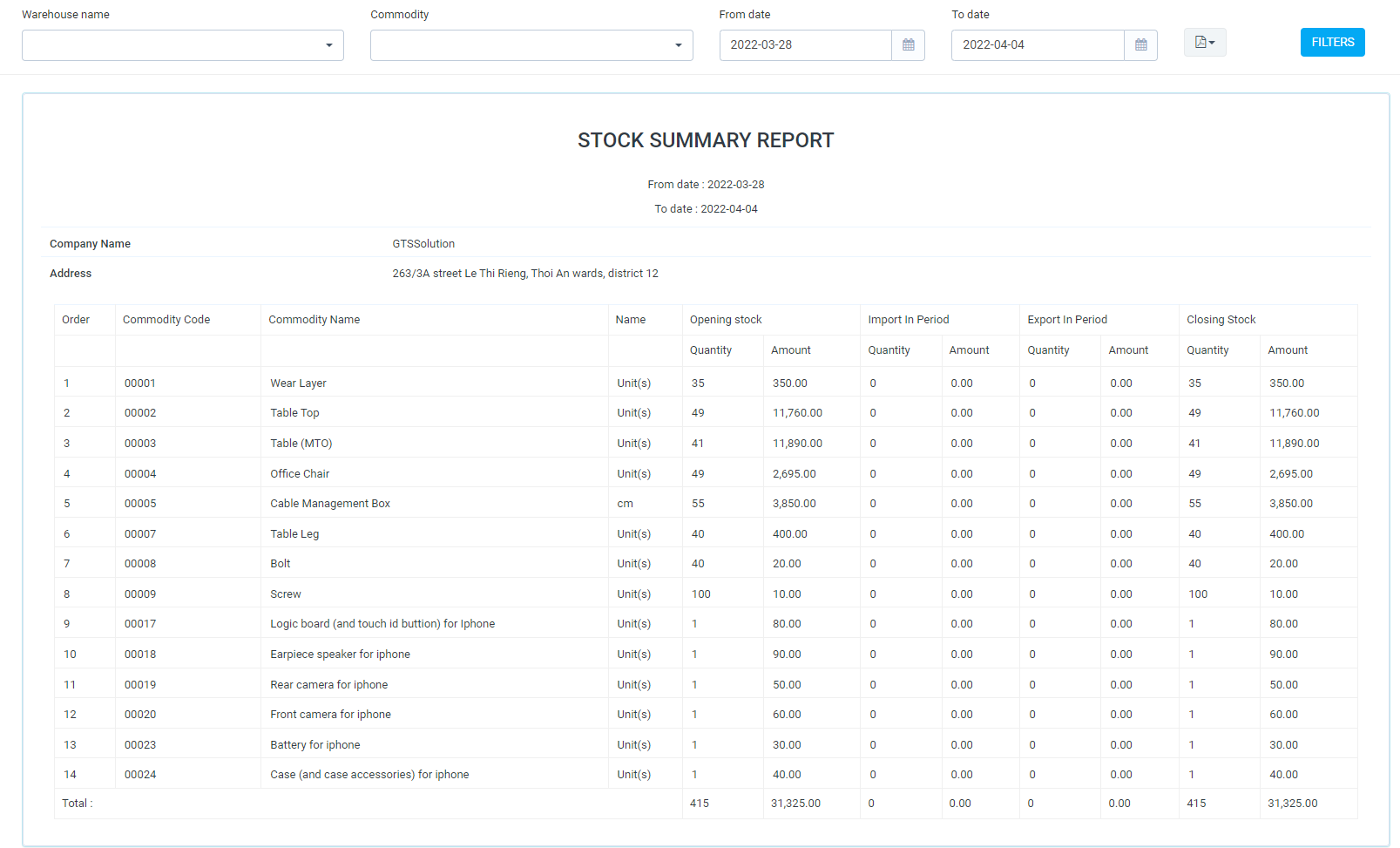Click commodity code 00017
Screen dimensions: 1400x848
tap(140, 624)
